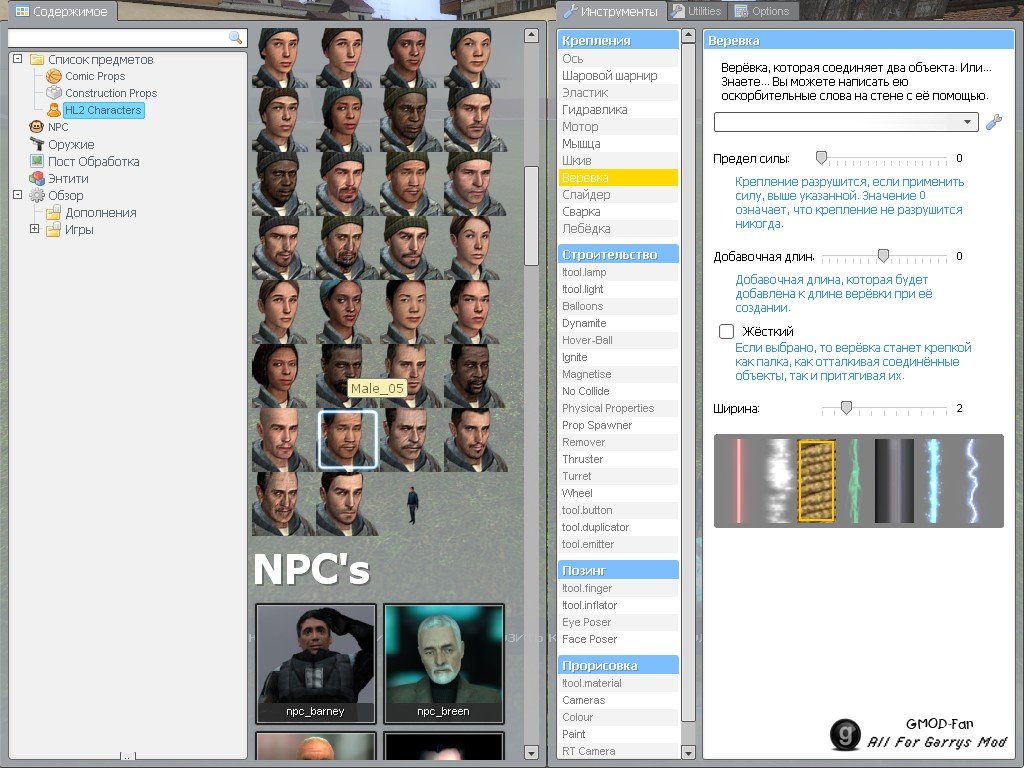Adjust the Предел силы slider

(x=822, y=158)
